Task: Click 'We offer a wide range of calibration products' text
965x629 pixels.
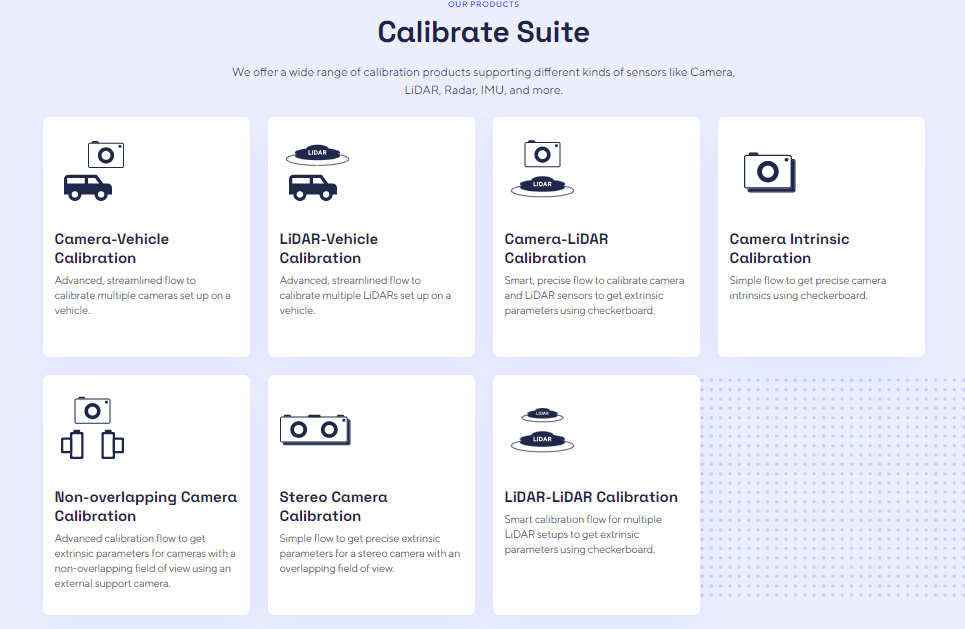Action: [483, 81]
